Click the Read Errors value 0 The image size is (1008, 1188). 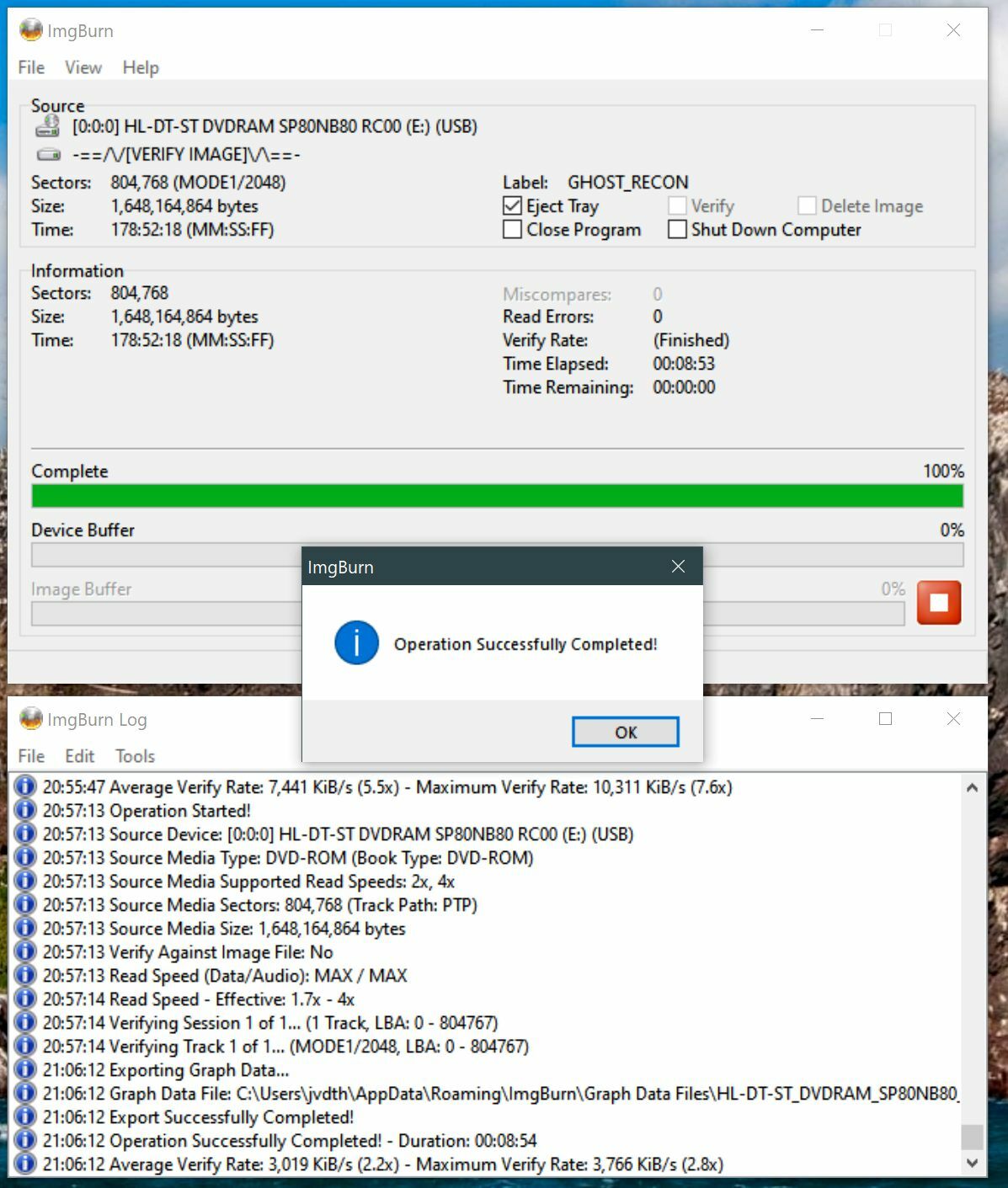pos(658,317)
